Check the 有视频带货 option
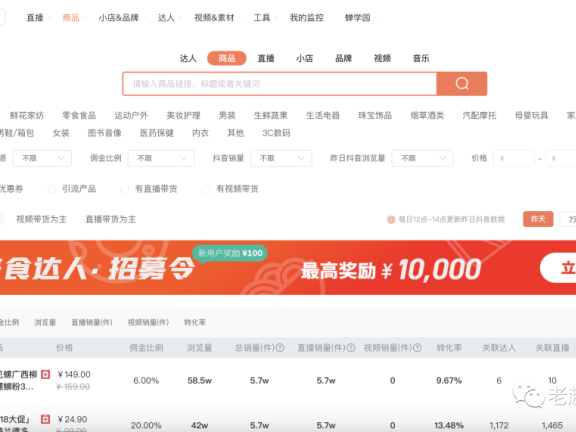Screen dimensions: 576x432 coord(206,189)
